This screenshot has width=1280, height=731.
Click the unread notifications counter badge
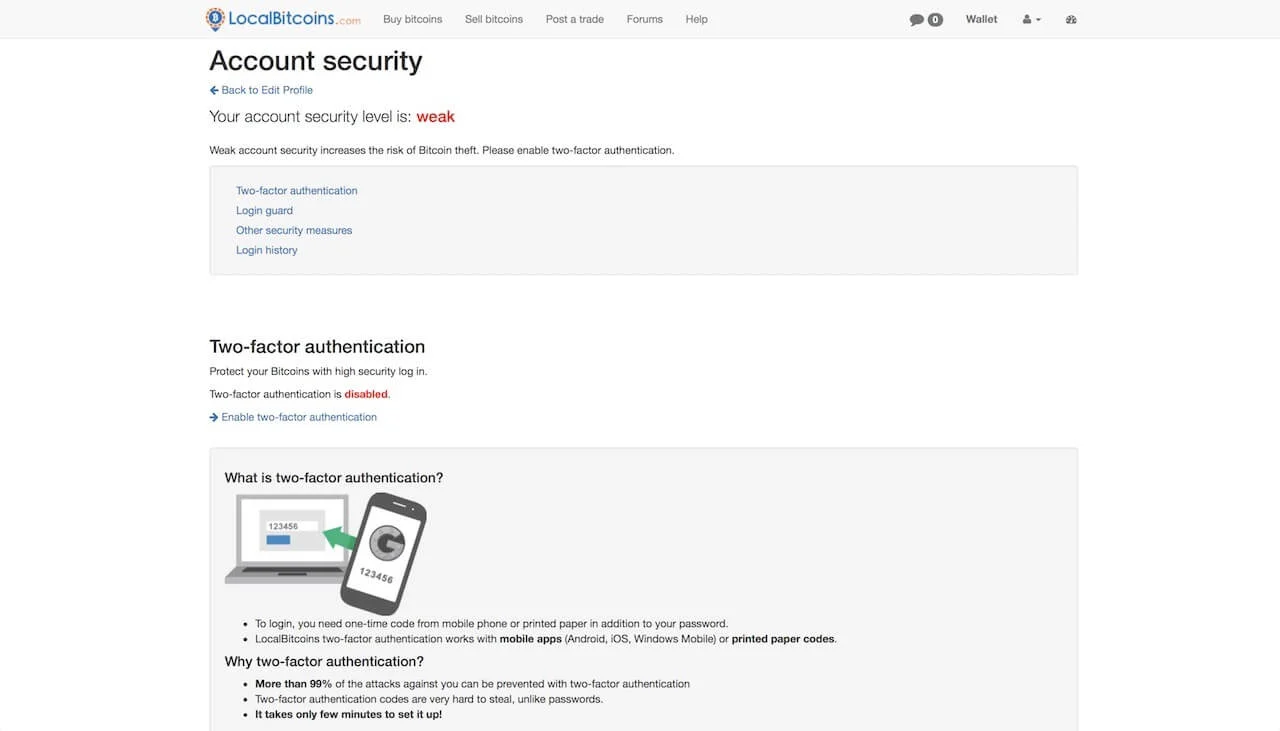[x=933, y=19]
